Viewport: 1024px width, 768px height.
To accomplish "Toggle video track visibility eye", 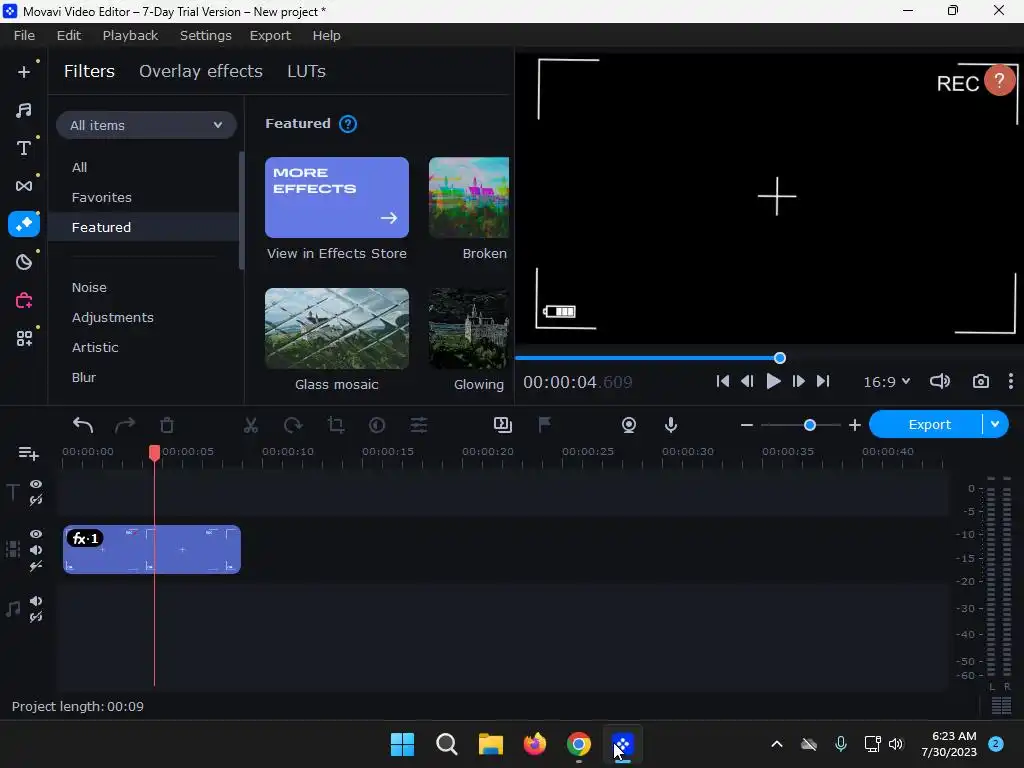I will tap(36, 534).
